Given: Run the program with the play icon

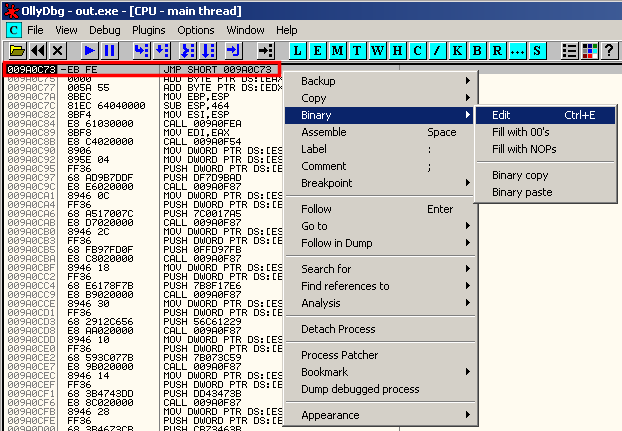Looking at the screenshot, I should click(x=89, y=50).
